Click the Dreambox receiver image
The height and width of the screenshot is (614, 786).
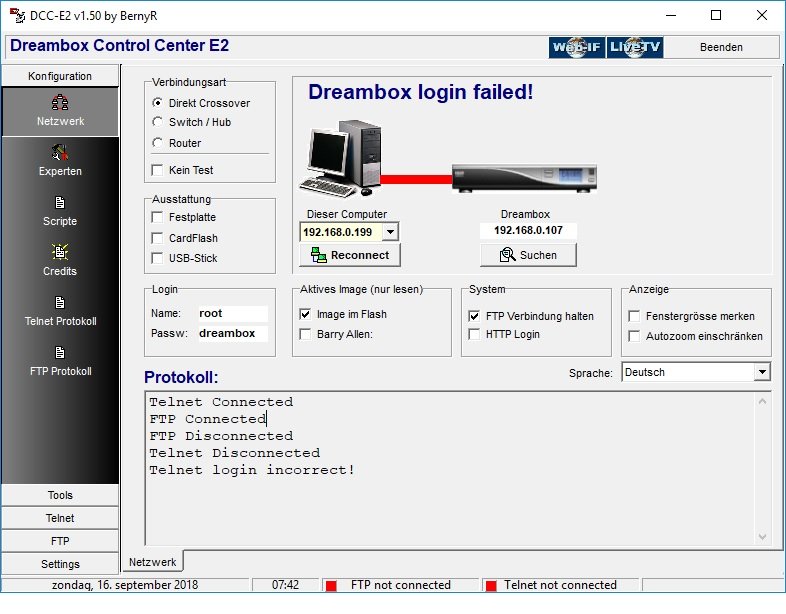pyautogui.click(x=524, y=178)
